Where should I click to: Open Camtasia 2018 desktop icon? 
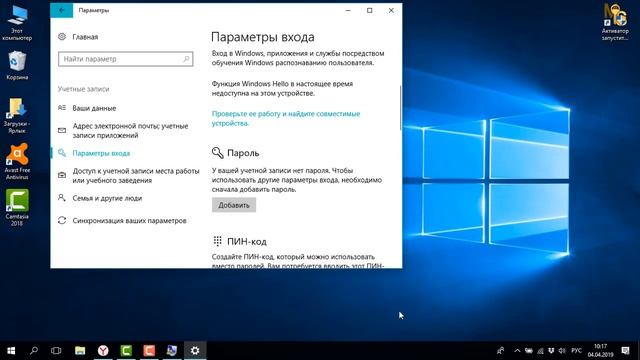[x=17, y=208]
